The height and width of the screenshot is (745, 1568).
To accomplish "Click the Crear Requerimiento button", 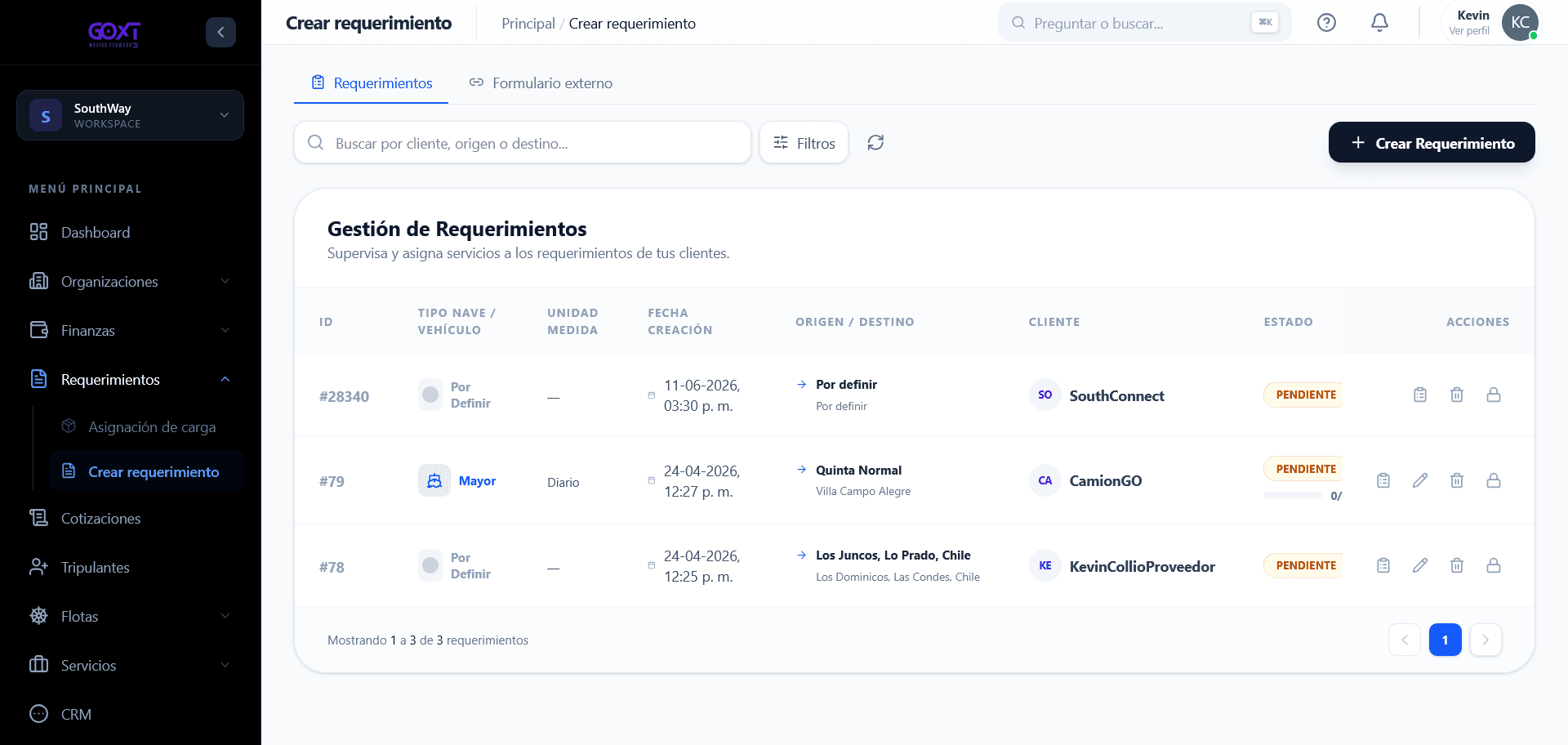I will click(x=1432, y=143).
